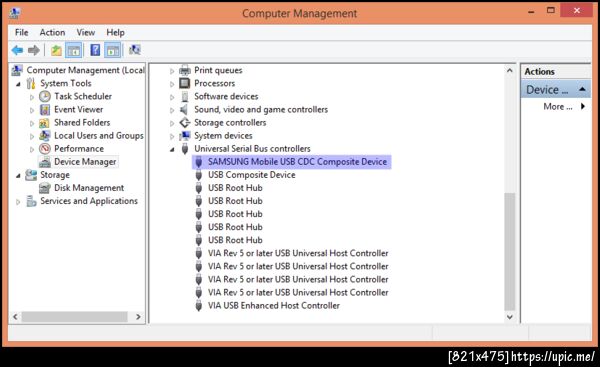Click the System Tools wrench icon
The image size is (600, 367).
(31, 83)
